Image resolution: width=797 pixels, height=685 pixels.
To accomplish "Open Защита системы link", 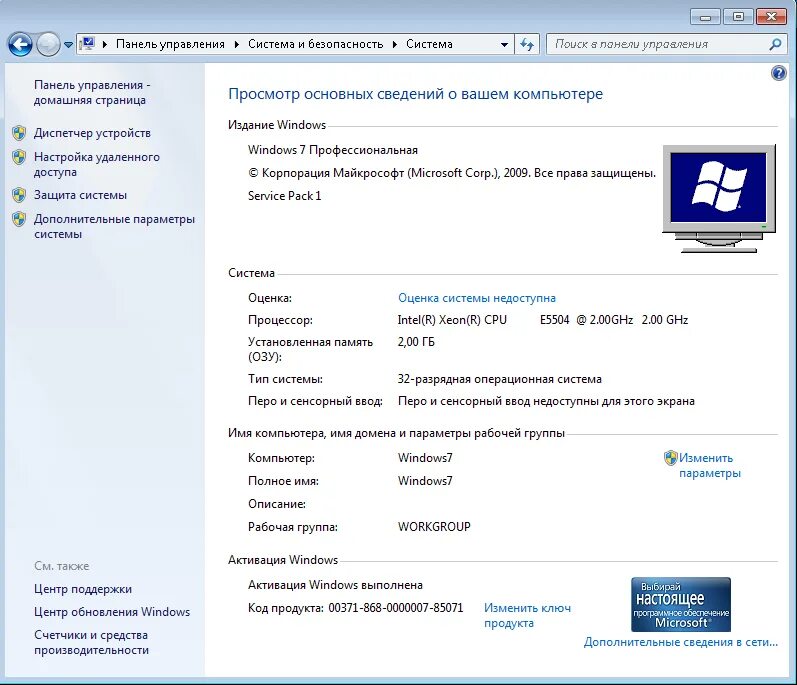I will click(x=80, y=195).
